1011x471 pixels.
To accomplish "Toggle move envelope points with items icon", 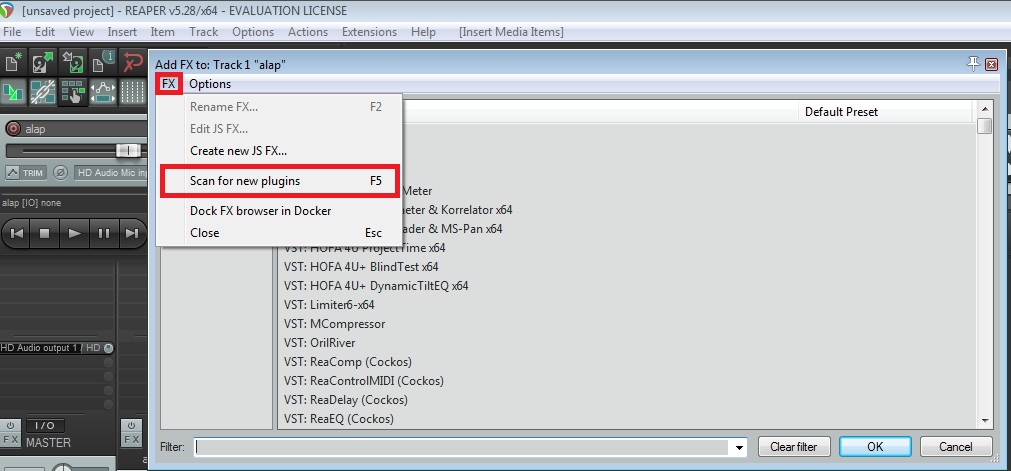I will pos(103,92).
